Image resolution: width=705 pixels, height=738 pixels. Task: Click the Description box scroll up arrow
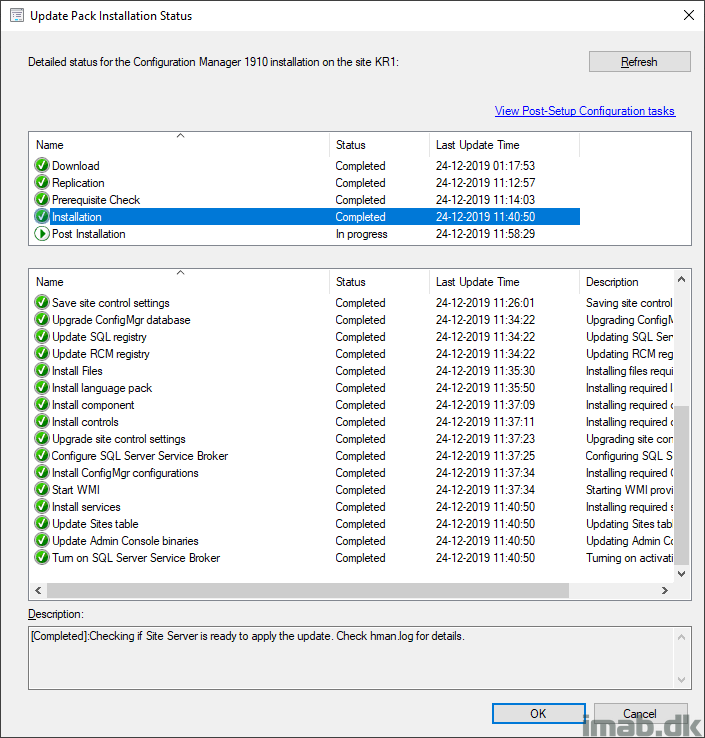pos(681,637)
